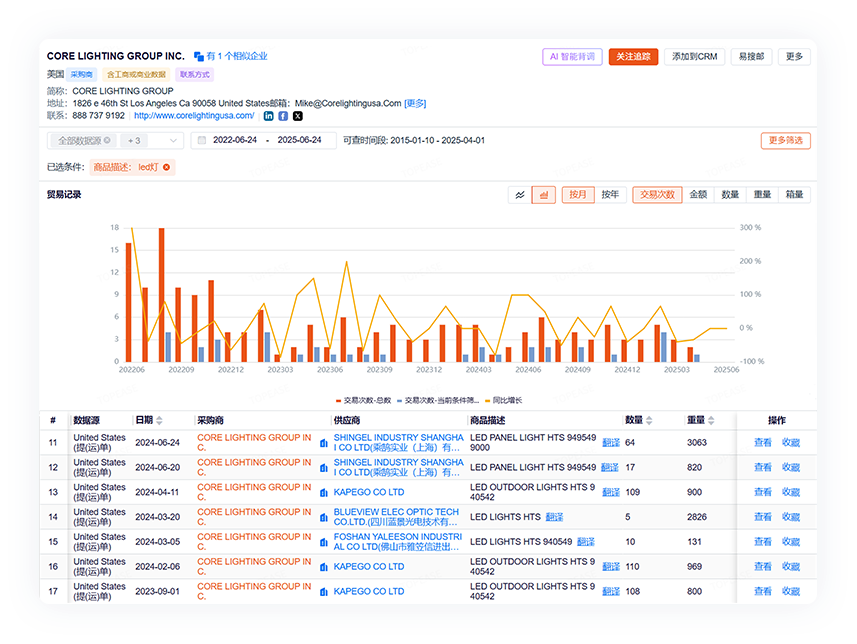This screenshot has height=644, width=857.
Task: Toggle the 交易次数-总数 legend series
Action: (363, 400)
